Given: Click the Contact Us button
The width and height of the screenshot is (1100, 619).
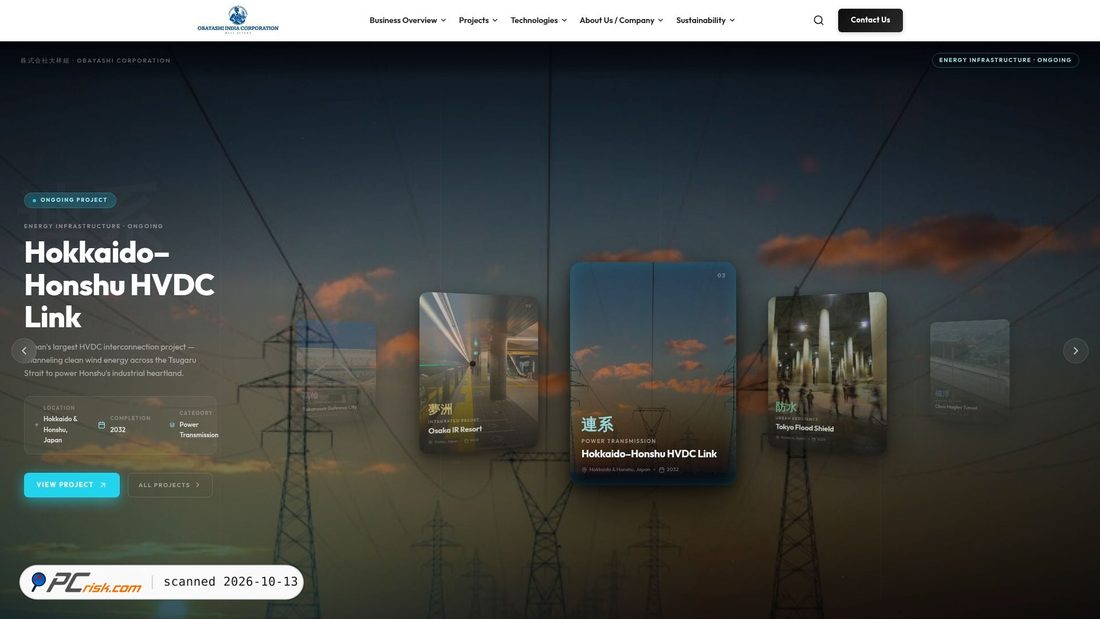Looking at the screenshot, I should click(x=870, y=20).
